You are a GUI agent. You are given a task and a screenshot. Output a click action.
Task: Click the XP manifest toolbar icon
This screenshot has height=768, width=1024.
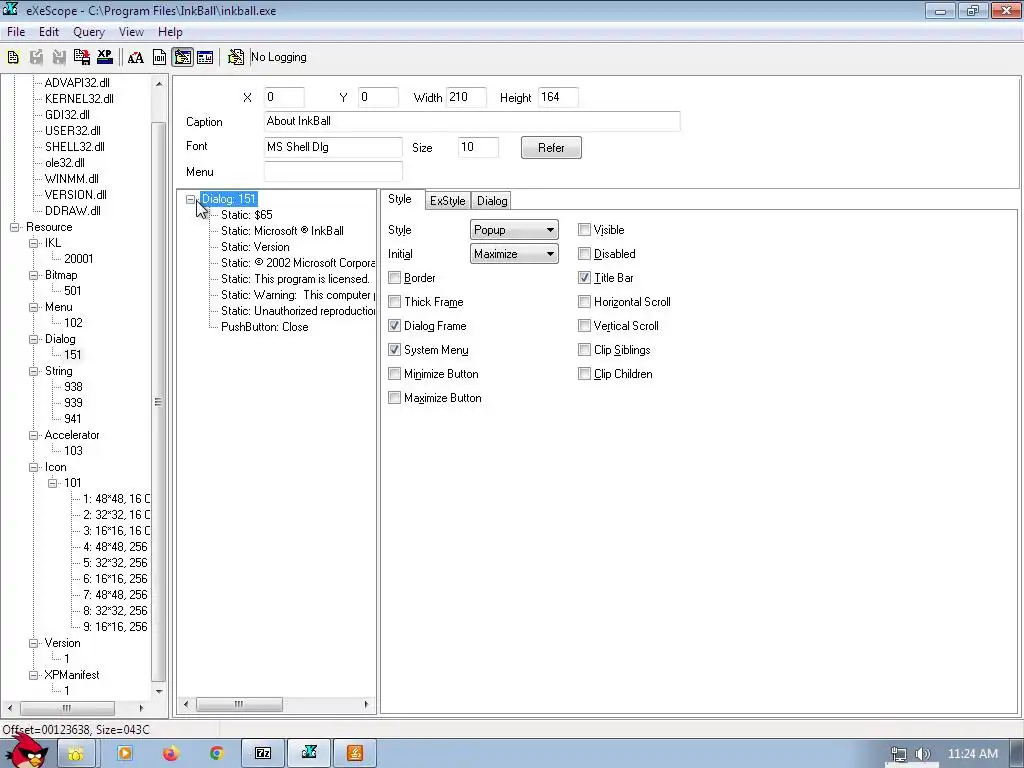104,57
